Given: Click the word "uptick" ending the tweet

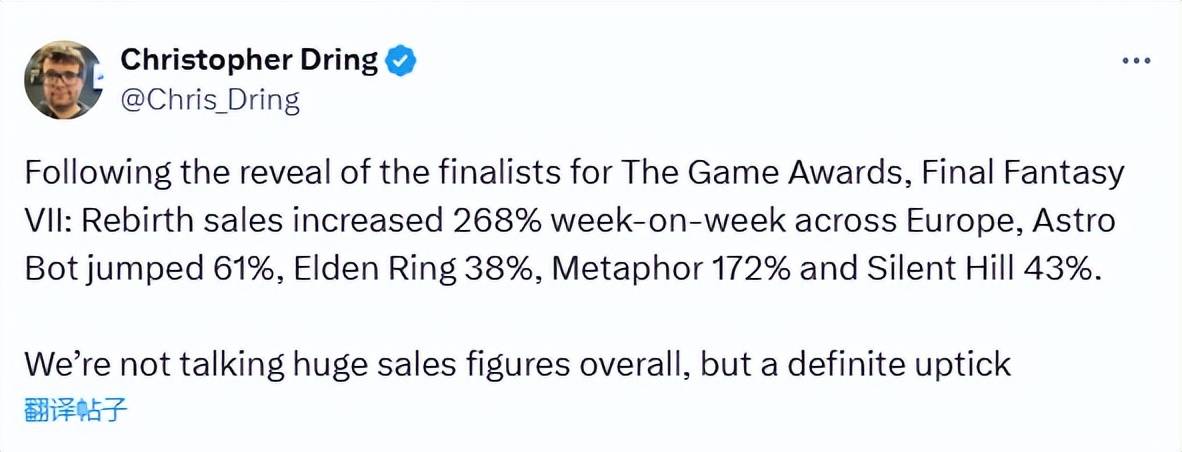Looking at the screenshot, I should tap(966, 364).
